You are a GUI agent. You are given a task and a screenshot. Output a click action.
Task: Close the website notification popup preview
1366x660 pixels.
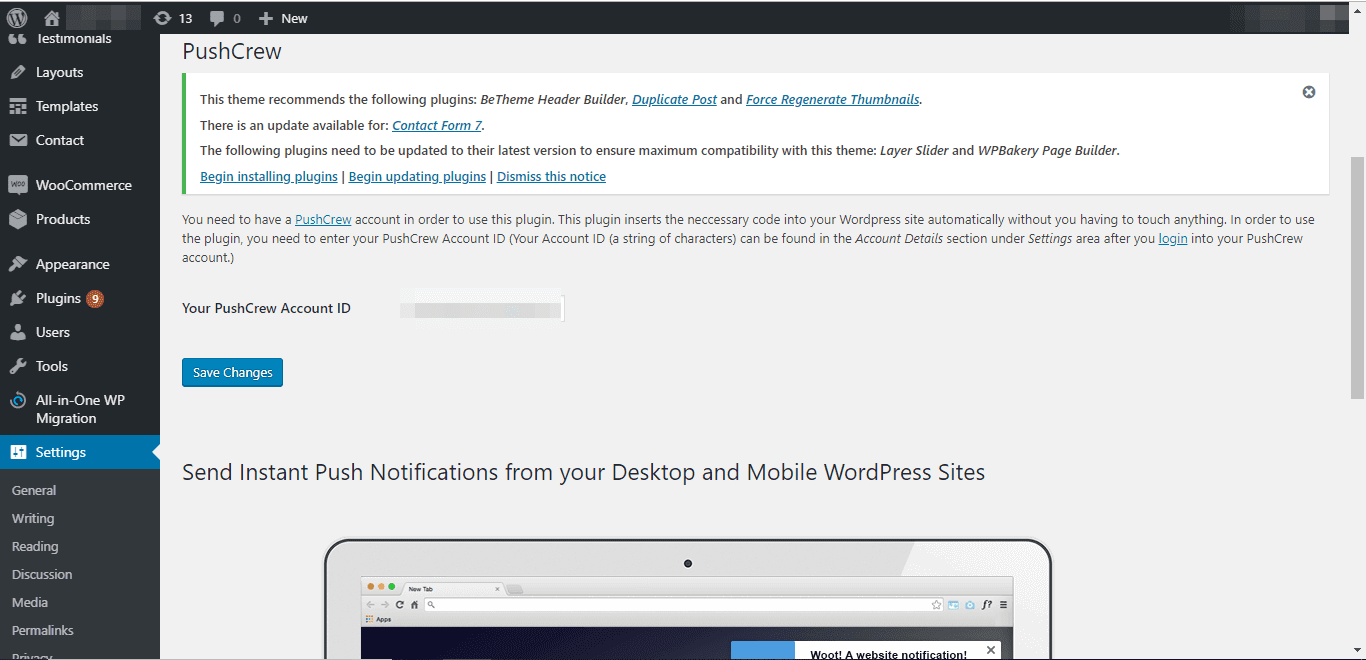(991, 650)
